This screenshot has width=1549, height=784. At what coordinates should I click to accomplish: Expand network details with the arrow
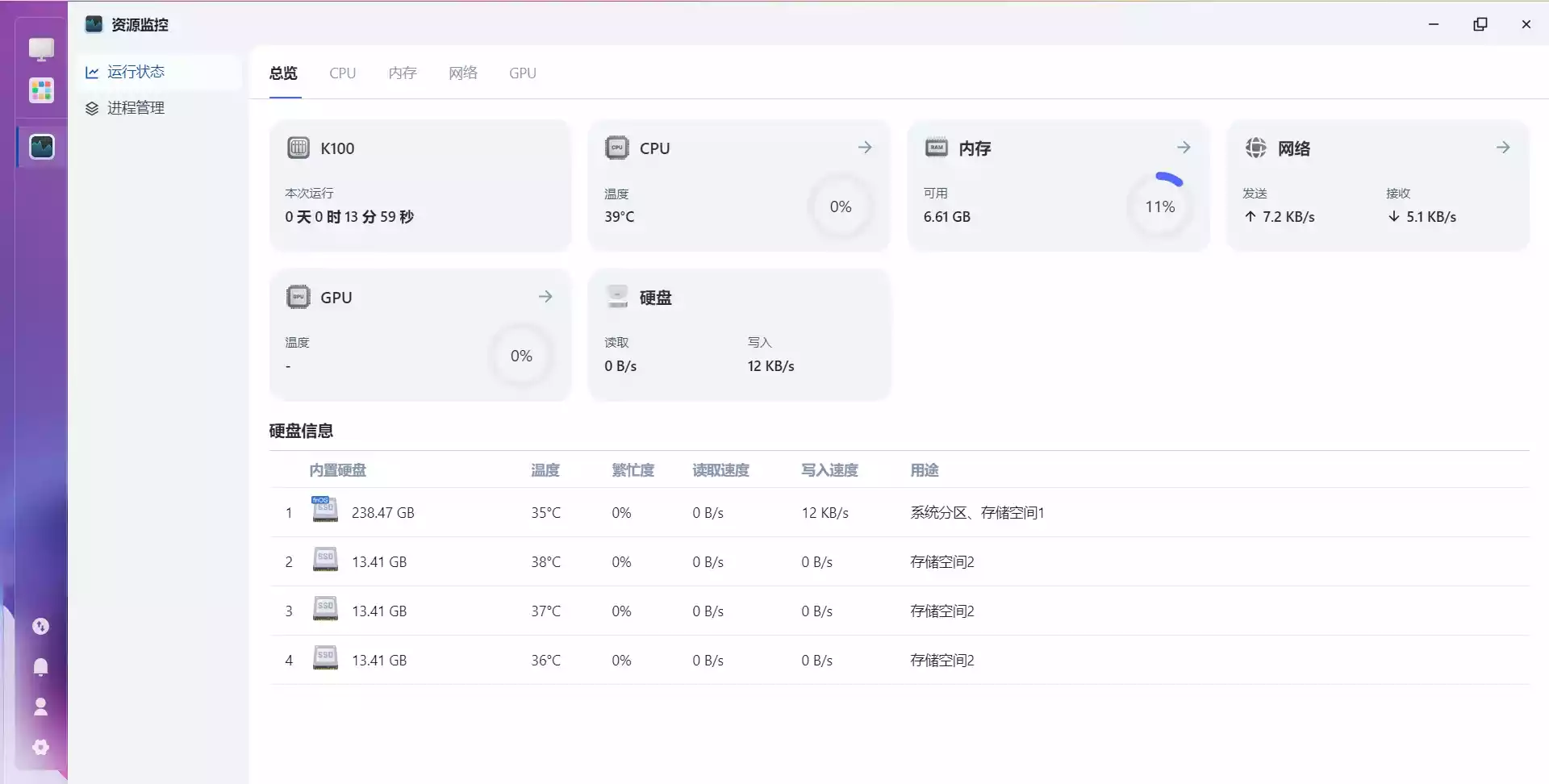point(1503,148)
